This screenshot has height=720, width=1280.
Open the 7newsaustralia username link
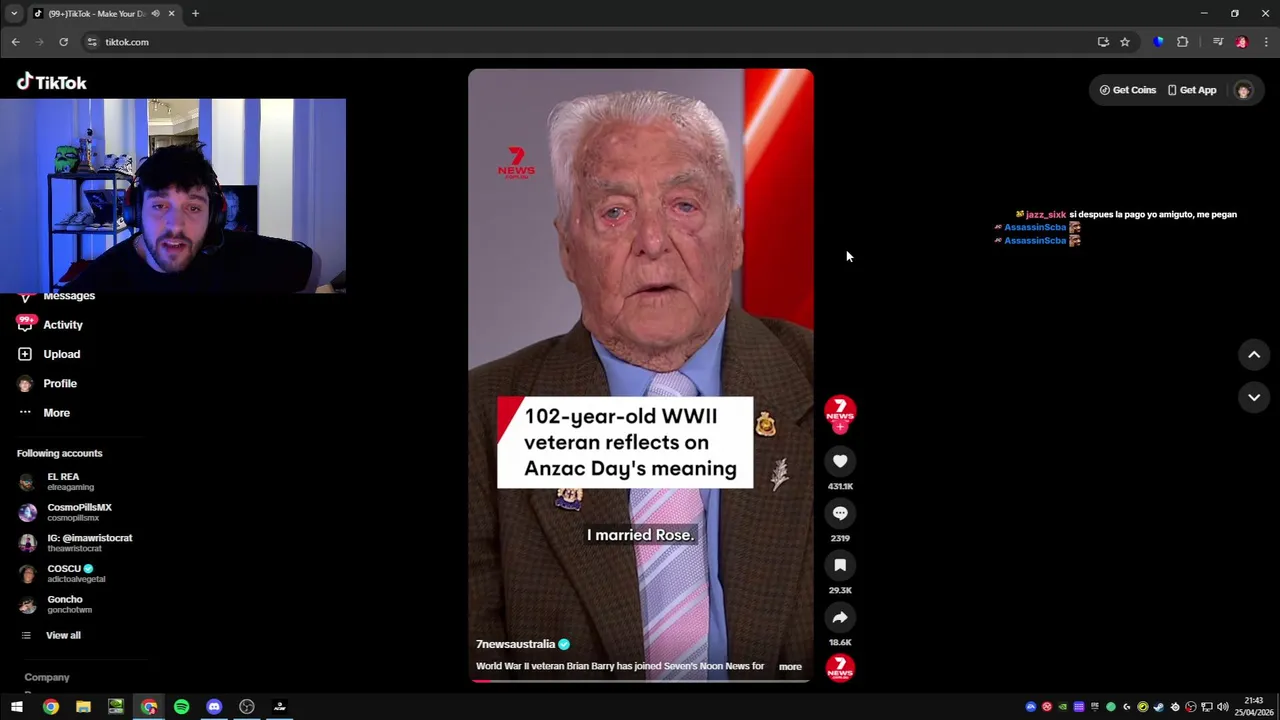515,644
